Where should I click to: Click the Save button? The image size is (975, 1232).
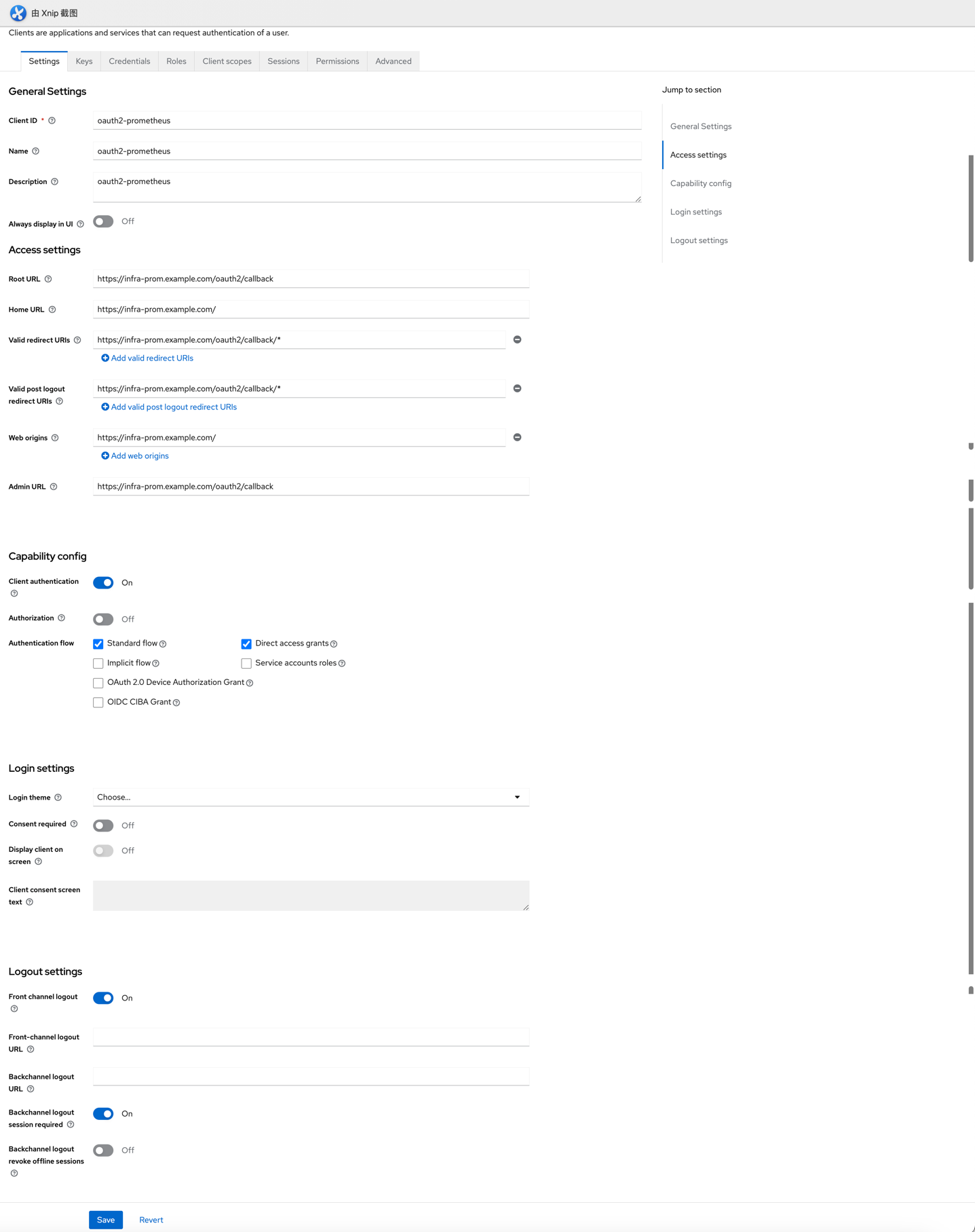click(x=106, y=1220)
